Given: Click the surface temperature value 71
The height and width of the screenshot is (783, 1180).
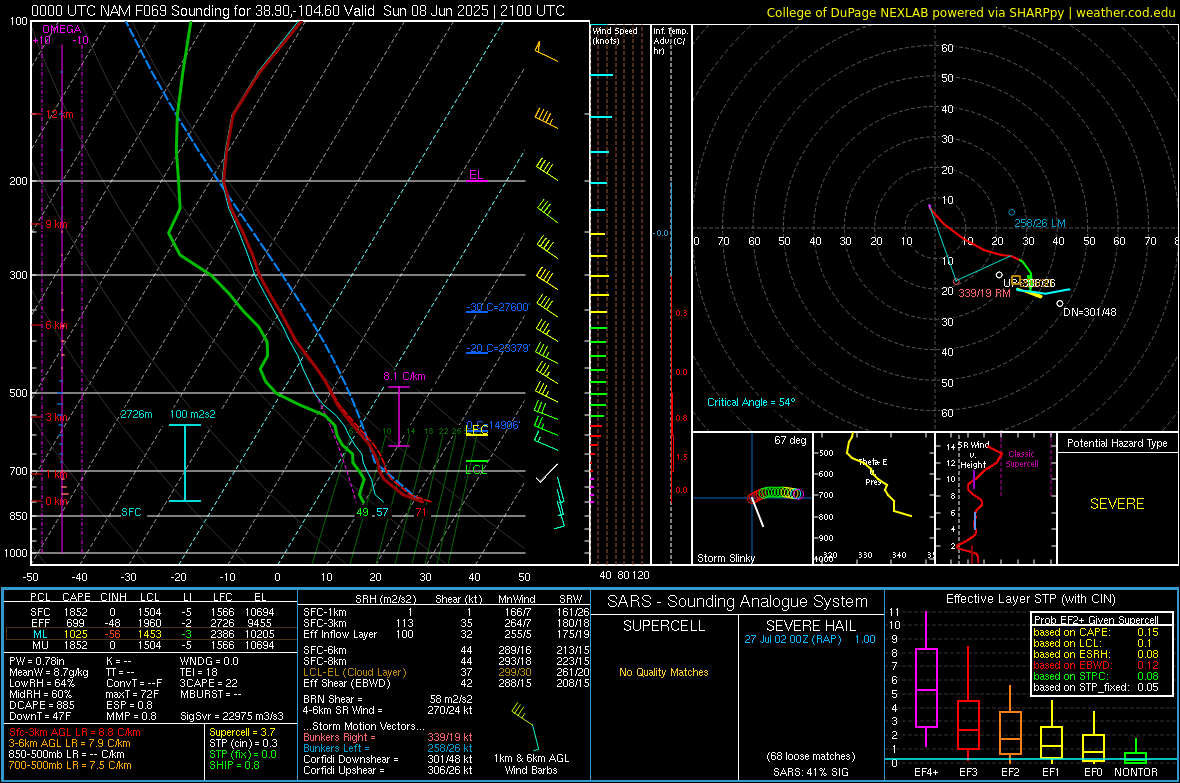Looking at the screenshot, I should coord(421,512).
